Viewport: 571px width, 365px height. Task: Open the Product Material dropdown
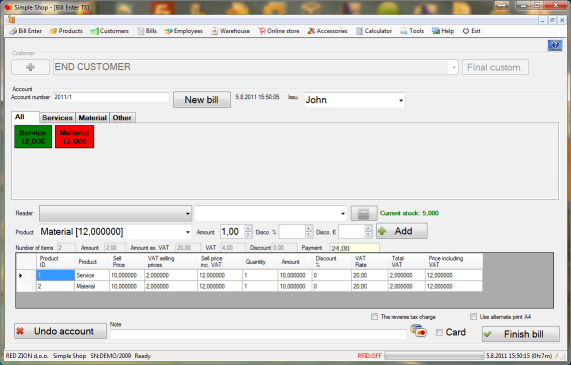point(188,232)
